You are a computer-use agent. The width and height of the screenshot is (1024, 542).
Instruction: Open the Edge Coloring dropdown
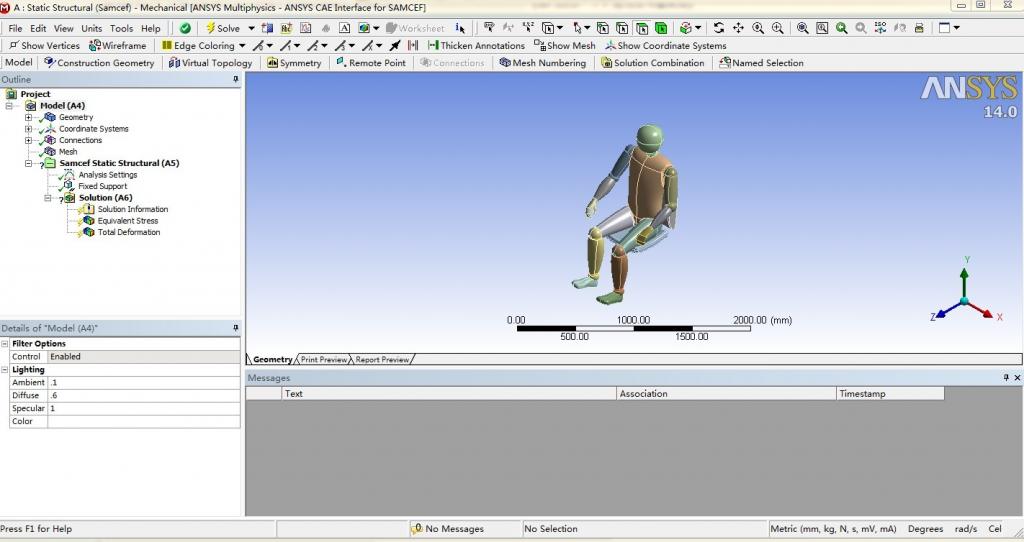[242, 46]
